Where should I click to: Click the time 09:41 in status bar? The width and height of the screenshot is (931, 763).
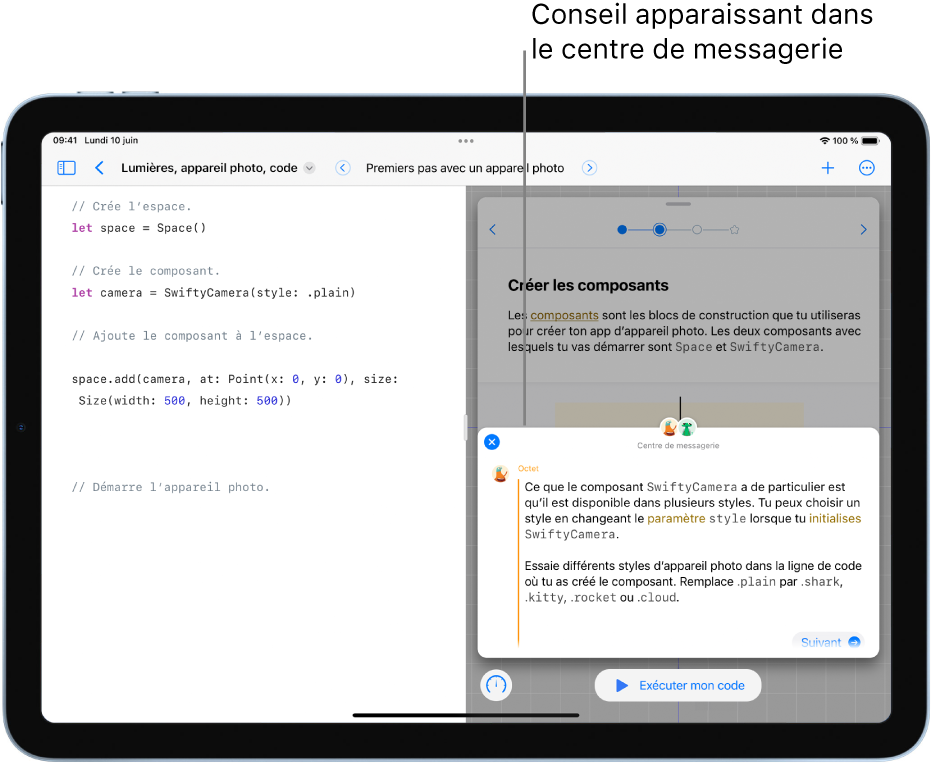[x=65, y=141]
